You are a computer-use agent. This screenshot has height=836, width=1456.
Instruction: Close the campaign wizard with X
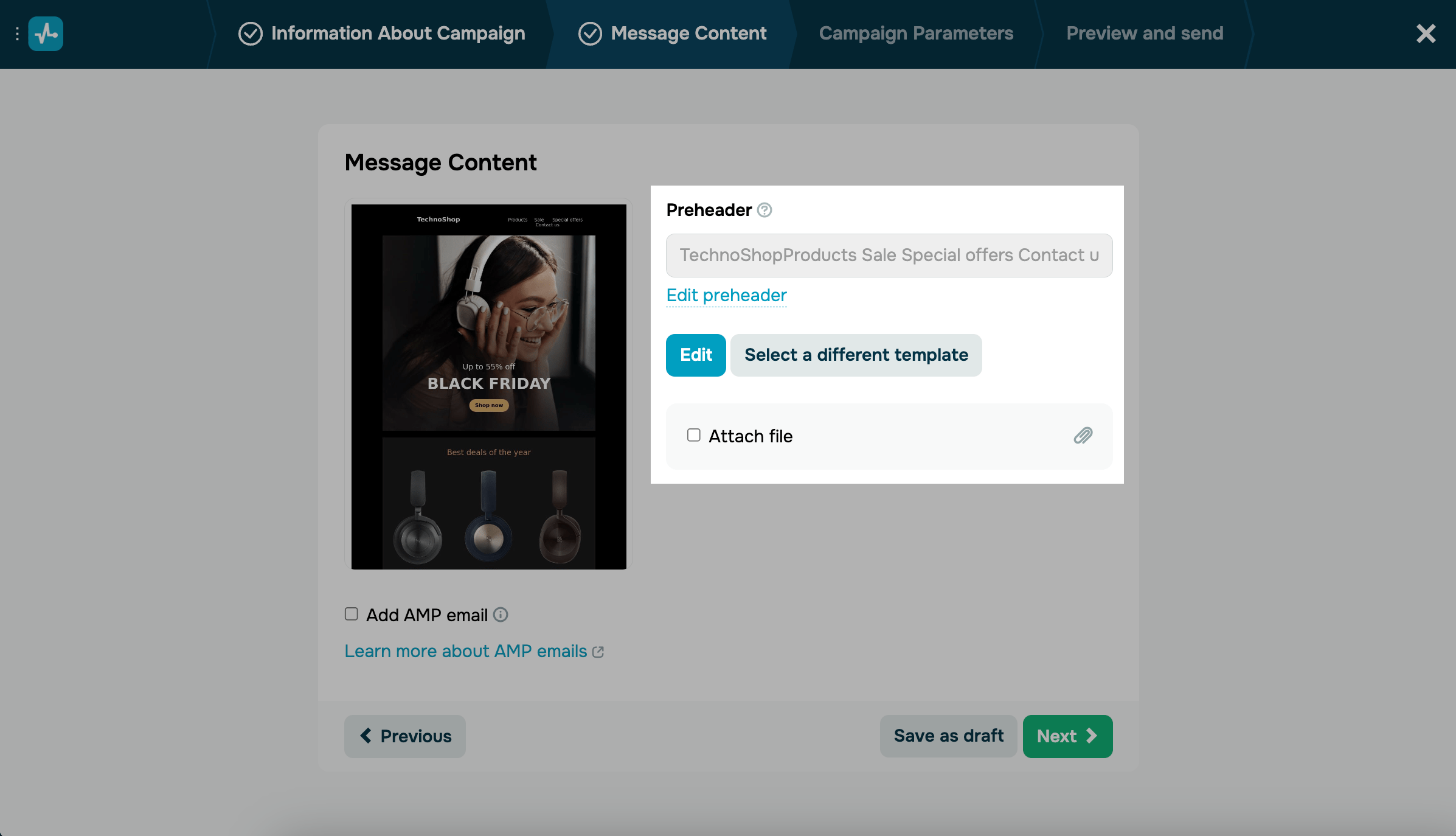[1426, 33]
